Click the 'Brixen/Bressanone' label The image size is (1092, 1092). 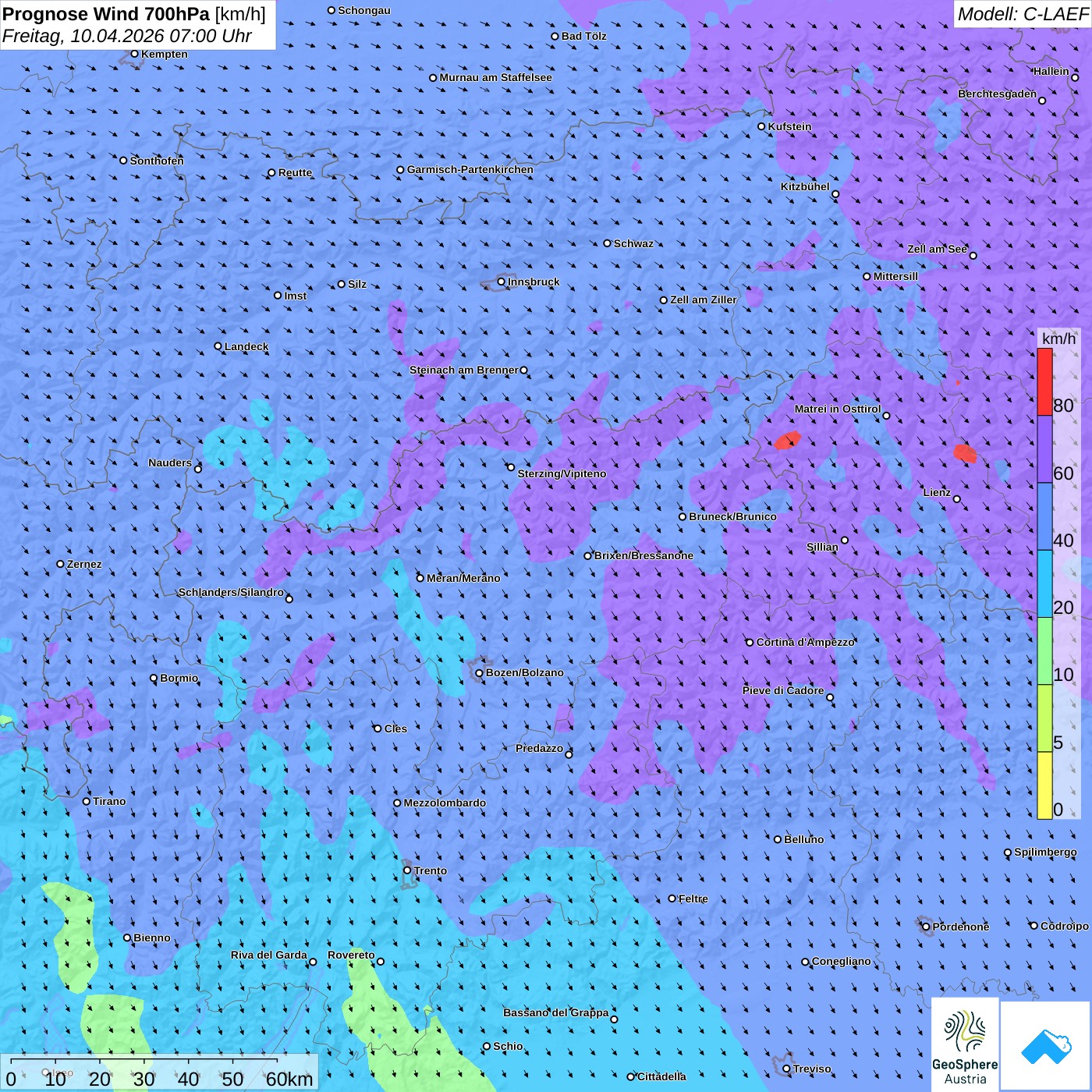[643, 555]
